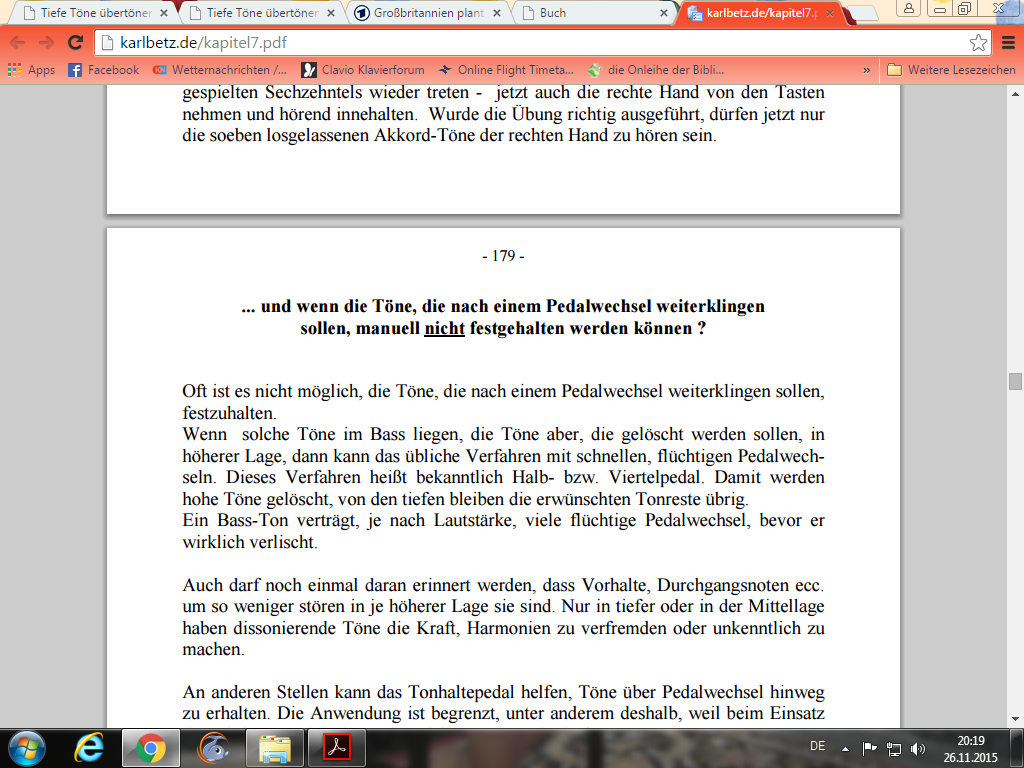Screen dimensions: 1024x768
Task: Click the word "machen." ending the paragraph
Action: click(x=214, y=650)
